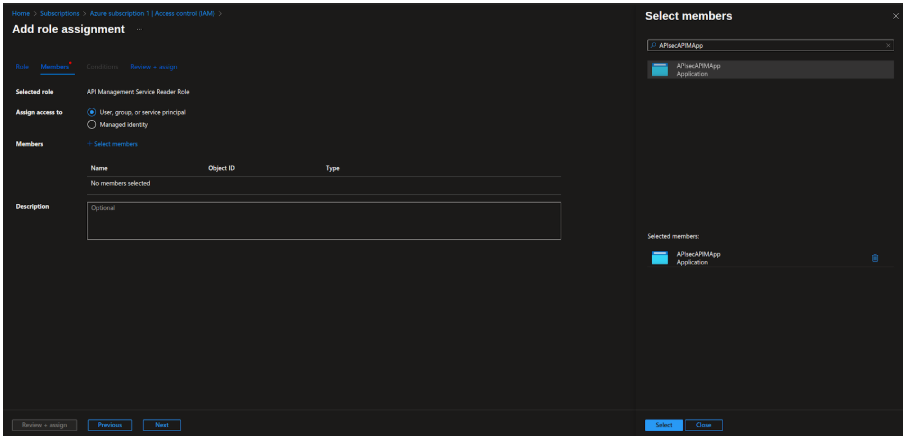
Task: Click the Type column header
Action: click(x=332, y=169)
